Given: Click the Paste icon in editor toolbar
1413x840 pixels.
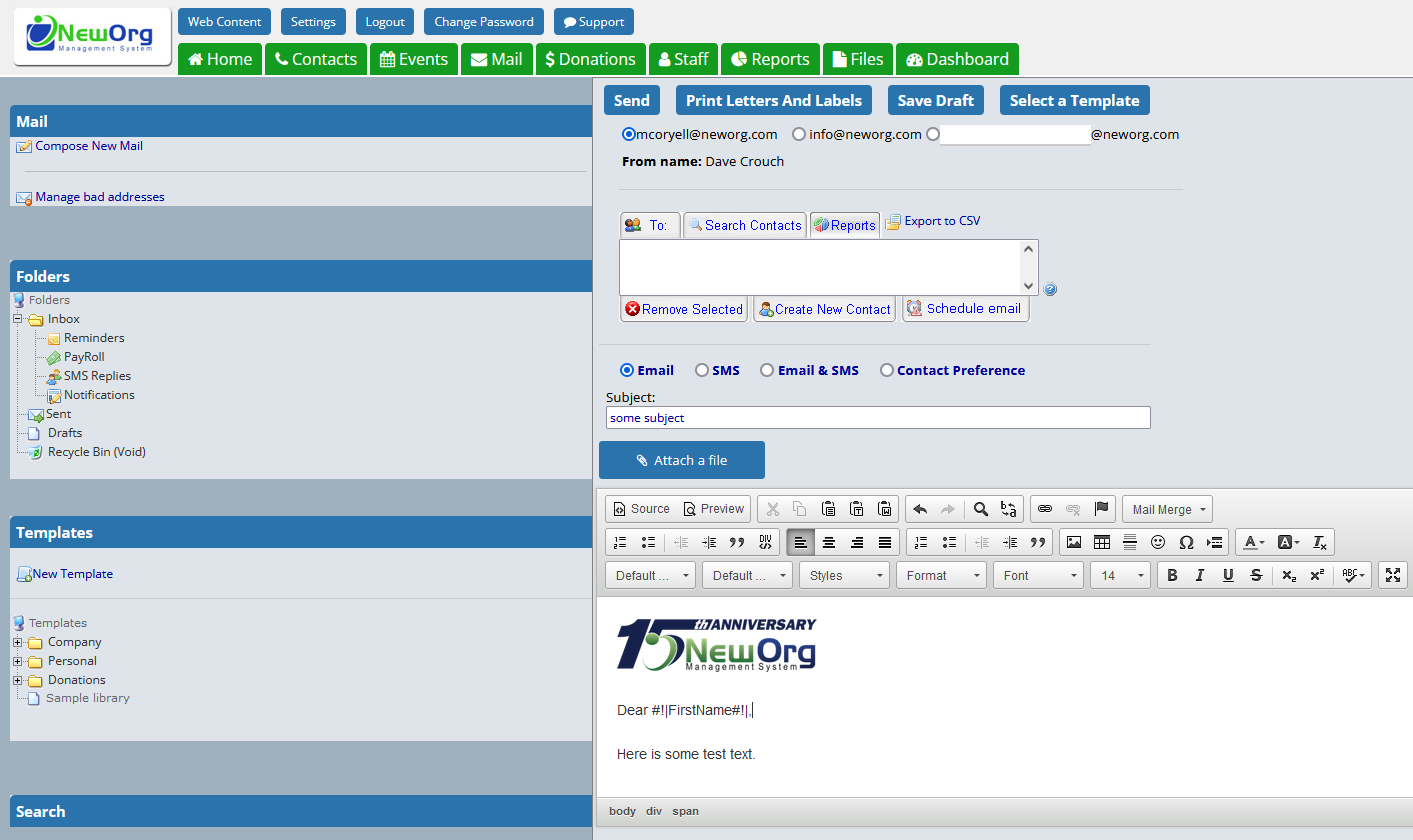Looking at the screenshot, I should click(x=828, y=509).
